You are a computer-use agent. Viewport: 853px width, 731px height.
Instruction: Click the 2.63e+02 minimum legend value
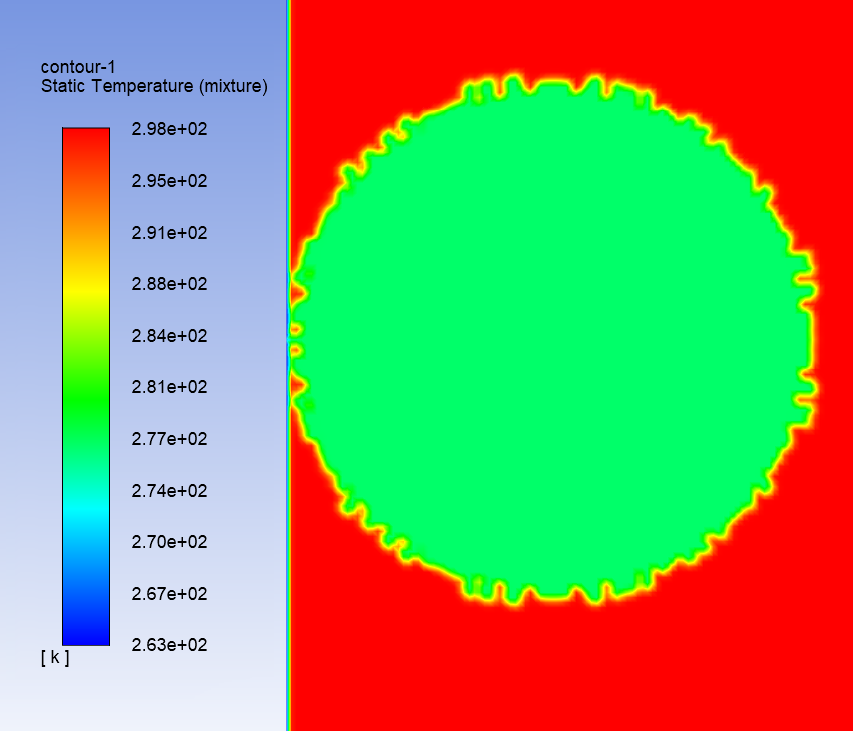tap(169, 645)
